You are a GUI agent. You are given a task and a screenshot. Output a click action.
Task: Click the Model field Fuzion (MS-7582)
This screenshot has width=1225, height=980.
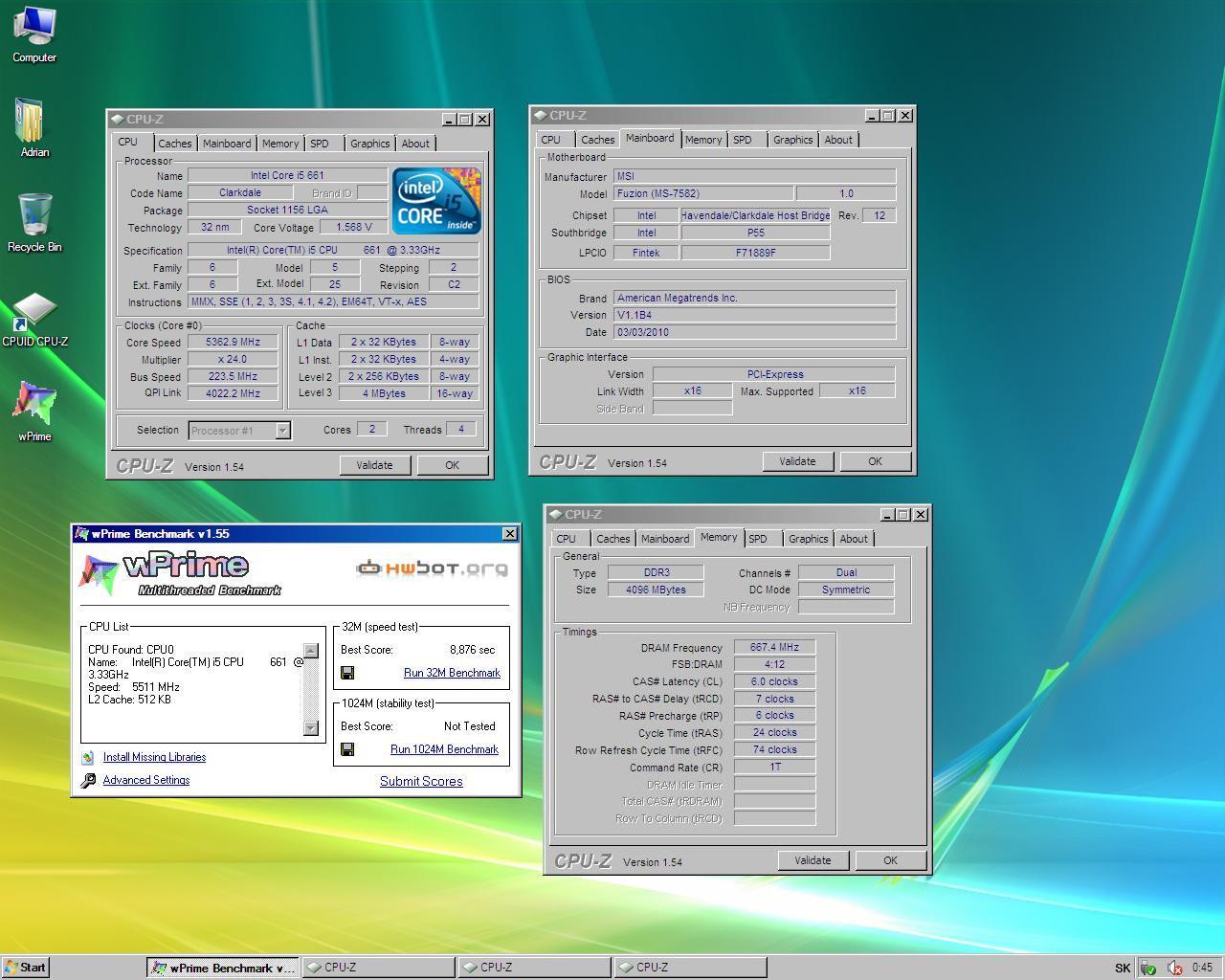coord(703,193)
